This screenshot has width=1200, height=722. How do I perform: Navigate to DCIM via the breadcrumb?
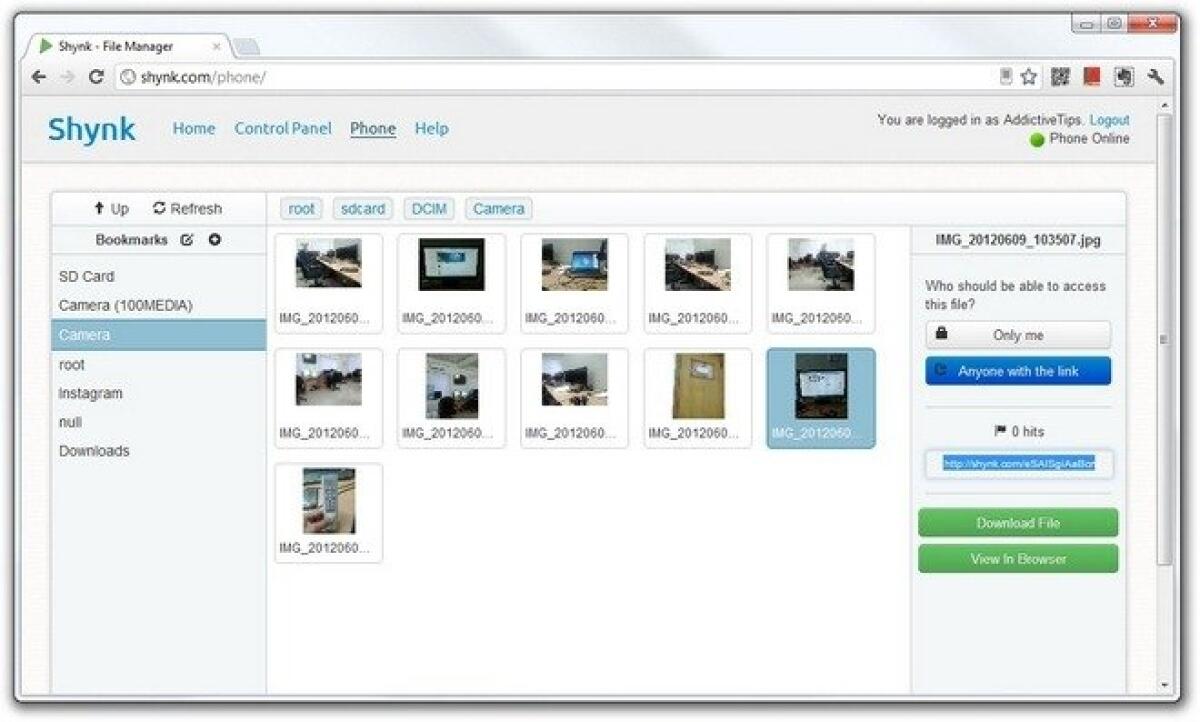[430, 208]
